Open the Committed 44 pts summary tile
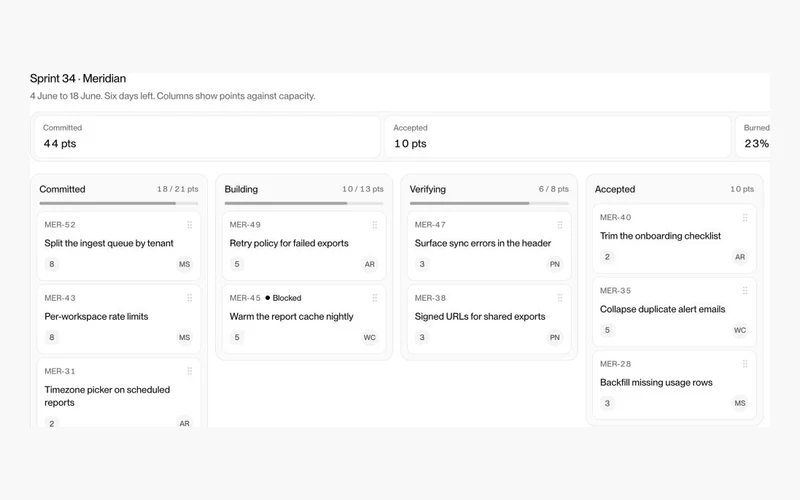 point(207,136)
